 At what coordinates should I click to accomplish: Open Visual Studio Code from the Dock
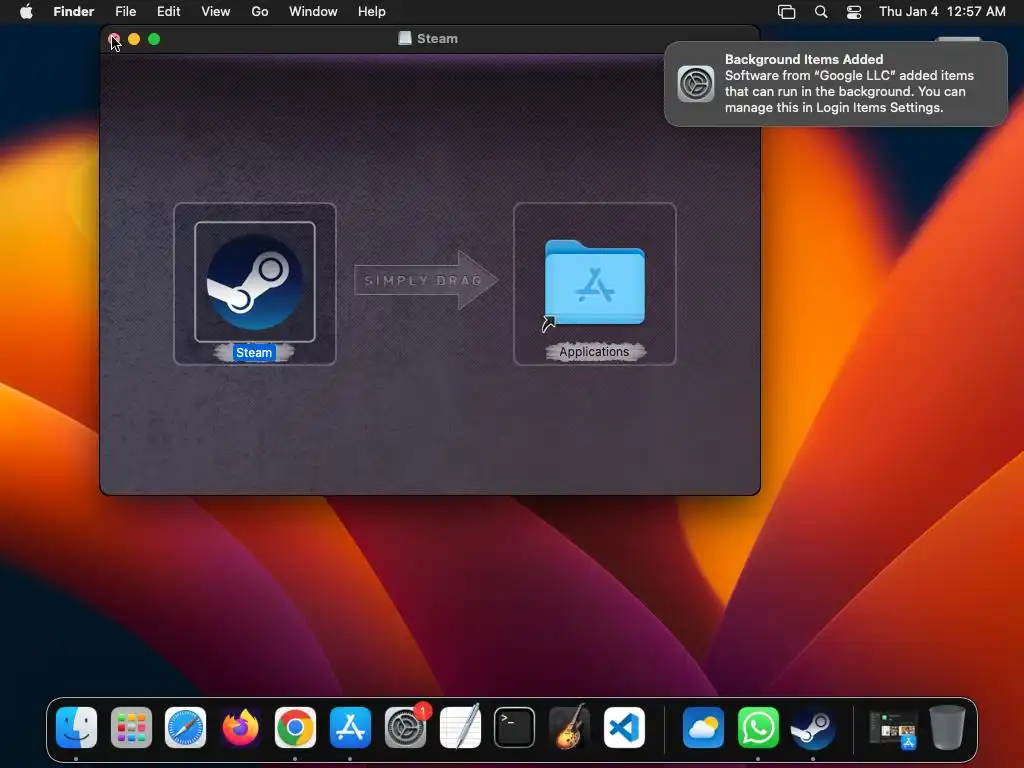pyautogui.click(x=624, y=728)
